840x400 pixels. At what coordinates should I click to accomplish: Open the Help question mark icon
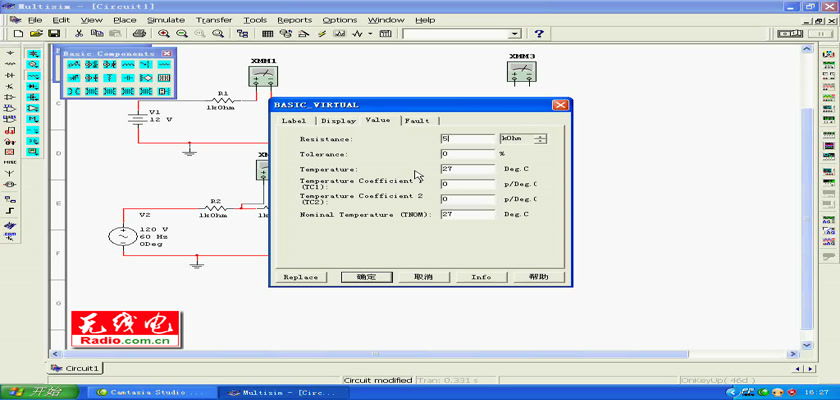point(539,33)
